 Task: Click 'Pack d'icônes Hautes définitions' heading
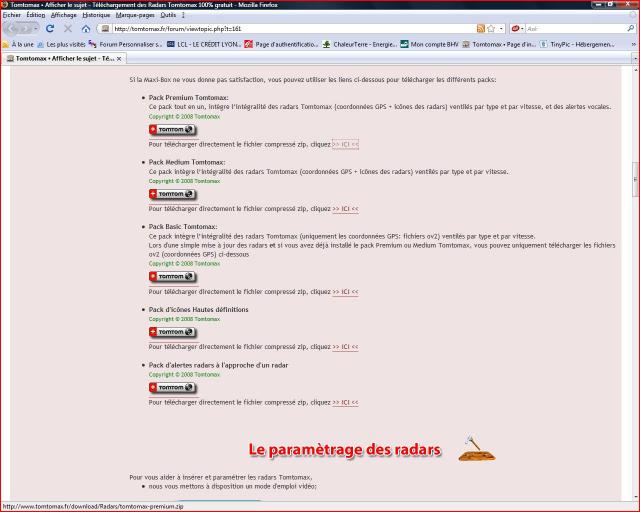pyautogui.click(x=198, y=309)
